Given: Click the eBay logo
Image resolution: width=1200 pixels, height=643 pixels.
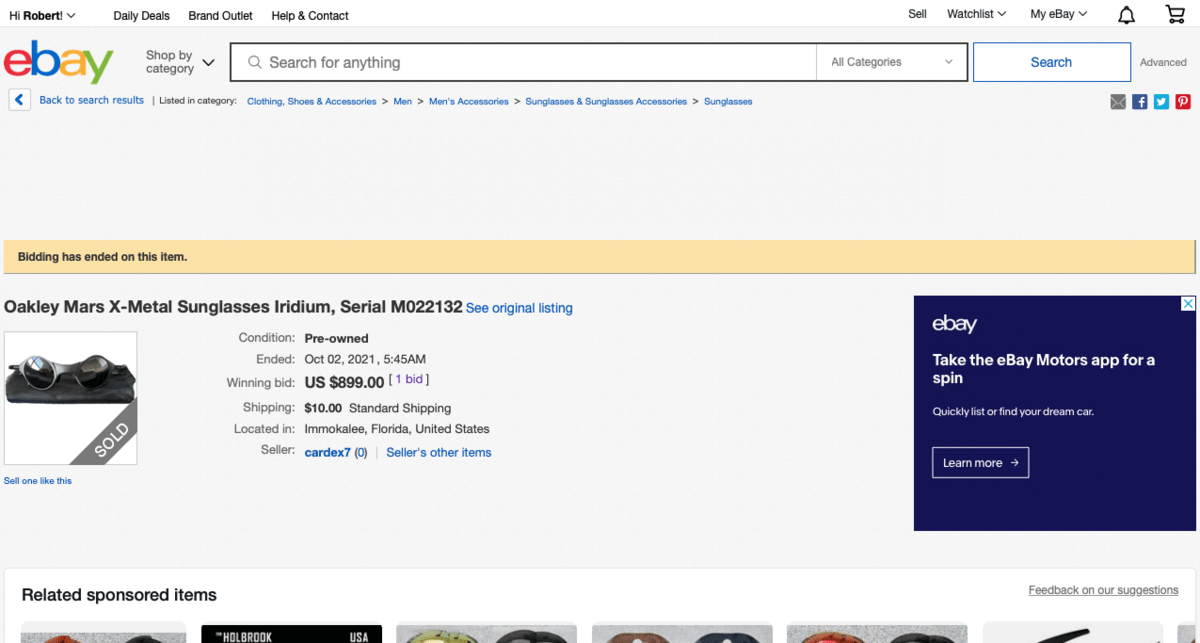Looking at the screenshot, I should tap(59, 62).
